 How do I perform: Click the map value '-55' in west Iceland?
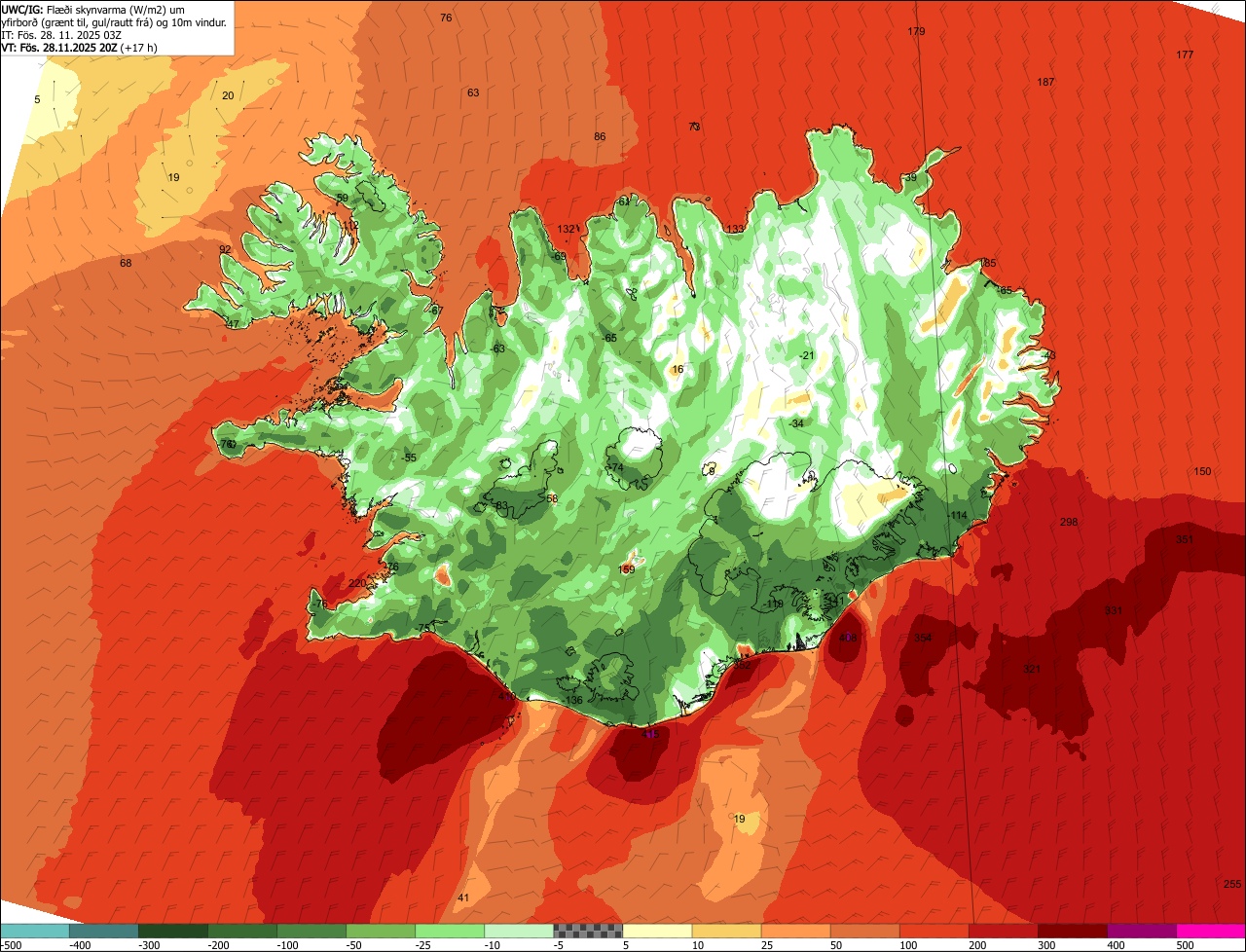pos(409,458)
